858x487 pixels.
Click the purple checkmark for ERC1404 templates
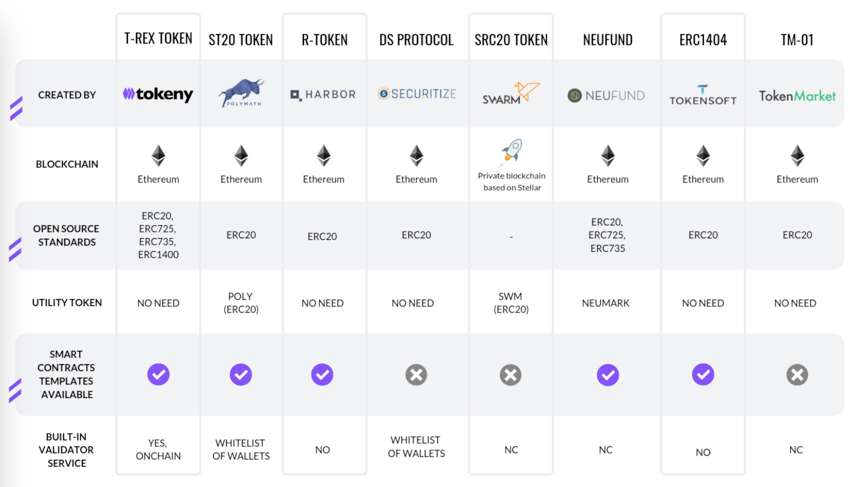[703, 374]
